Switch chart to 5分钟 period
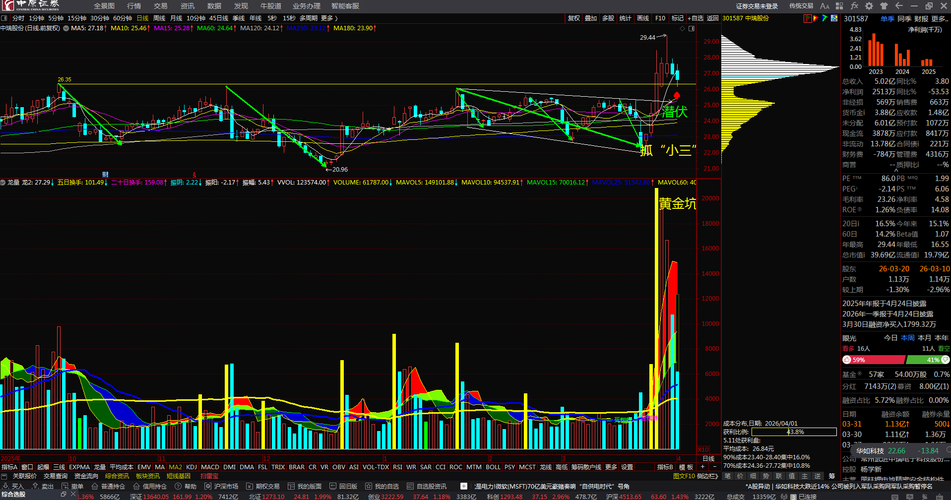This screenshot has width=951, height=500. click(x=56, y=18)
